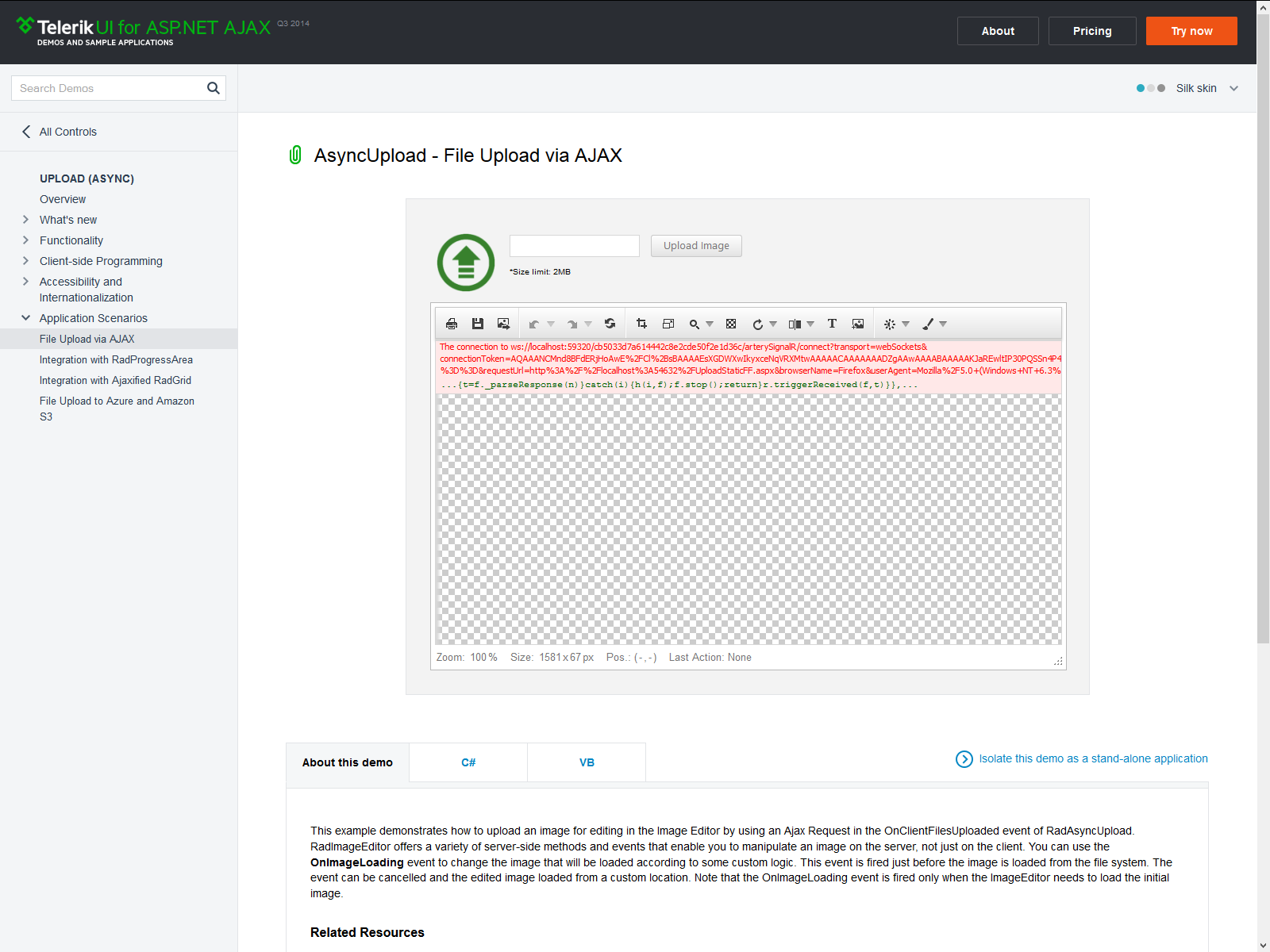The image size is (1270, 952).
Task: Click the 'Last Action: None' status text
Action: (710, 658)
